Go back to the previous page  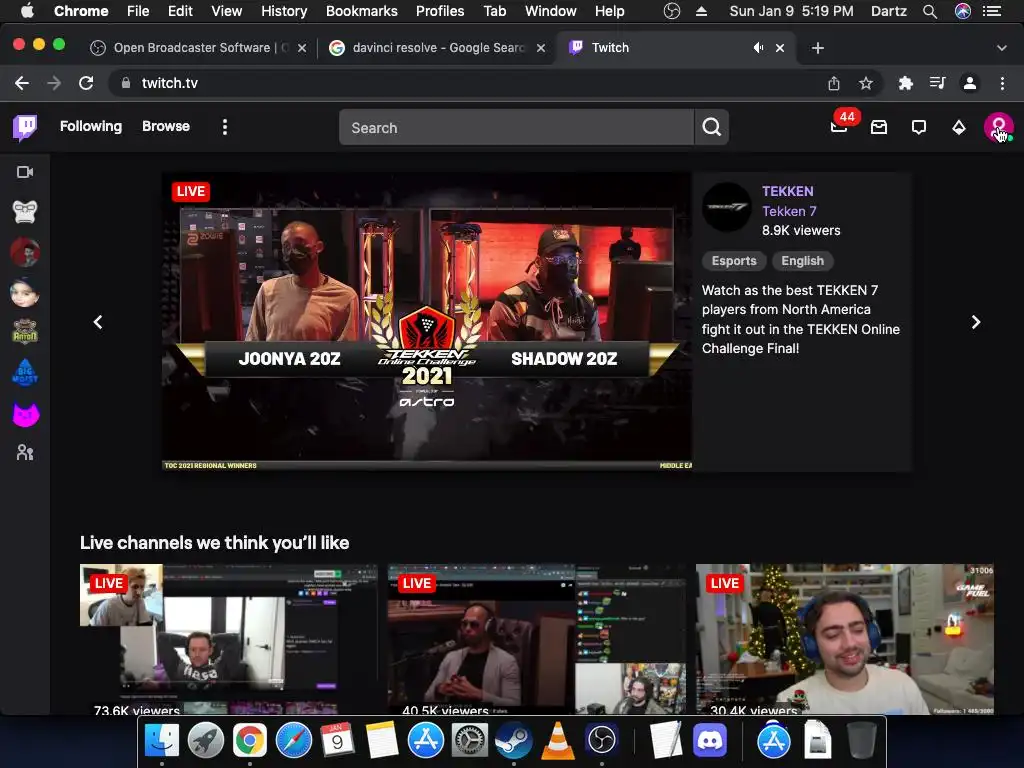pos(22,83)
